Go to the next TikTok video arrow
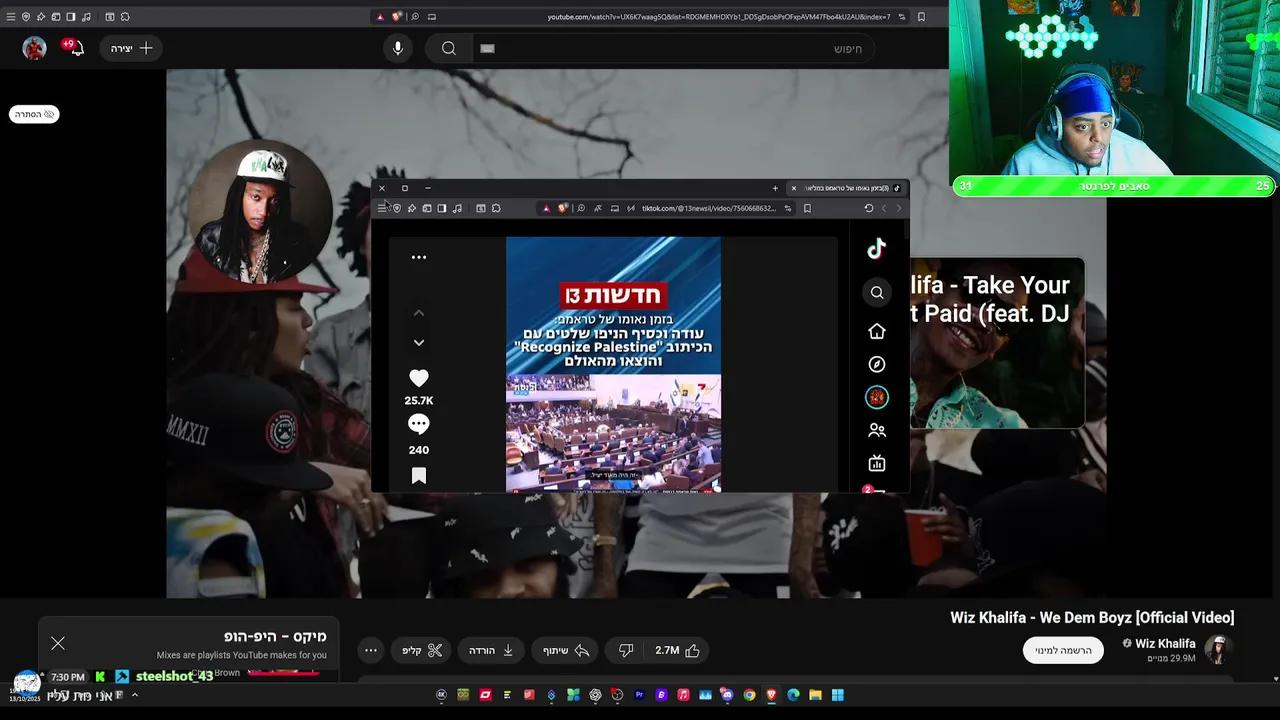 point(419,342)
